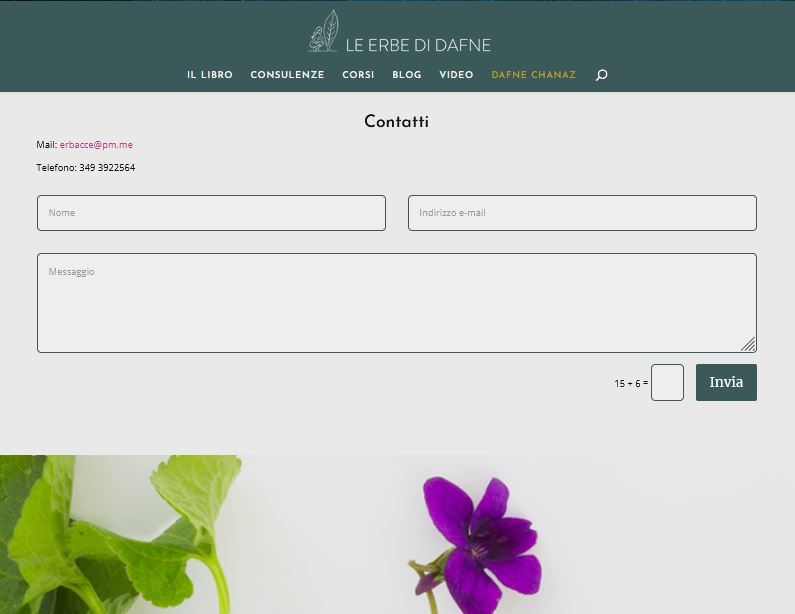This screenshot has width=795, height=614.
Task: Focus the Nome input field
Action: click(x=211, y=213)
